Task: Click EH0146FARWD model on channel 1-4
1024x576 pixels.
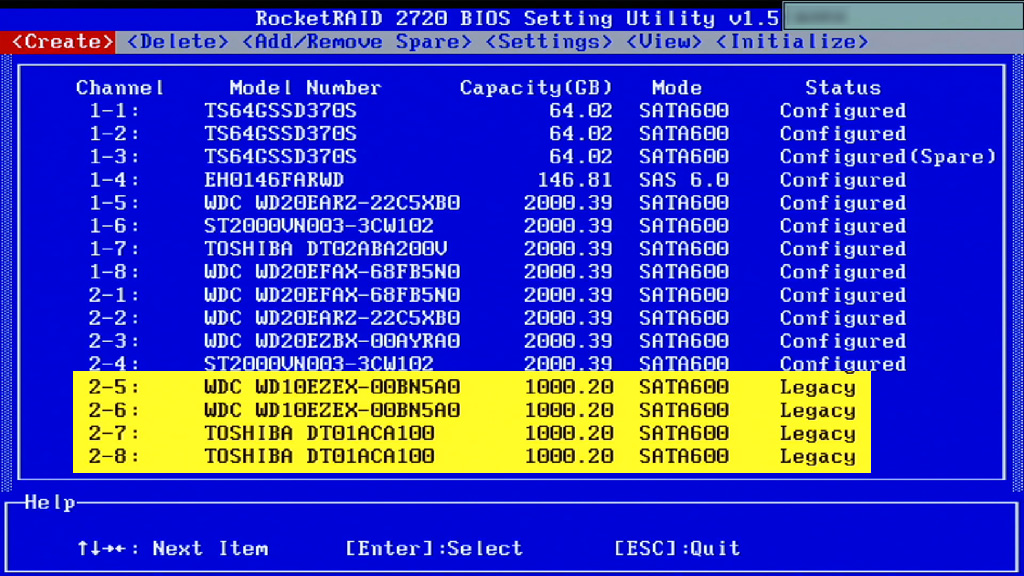Action: (x=274, y=180)
